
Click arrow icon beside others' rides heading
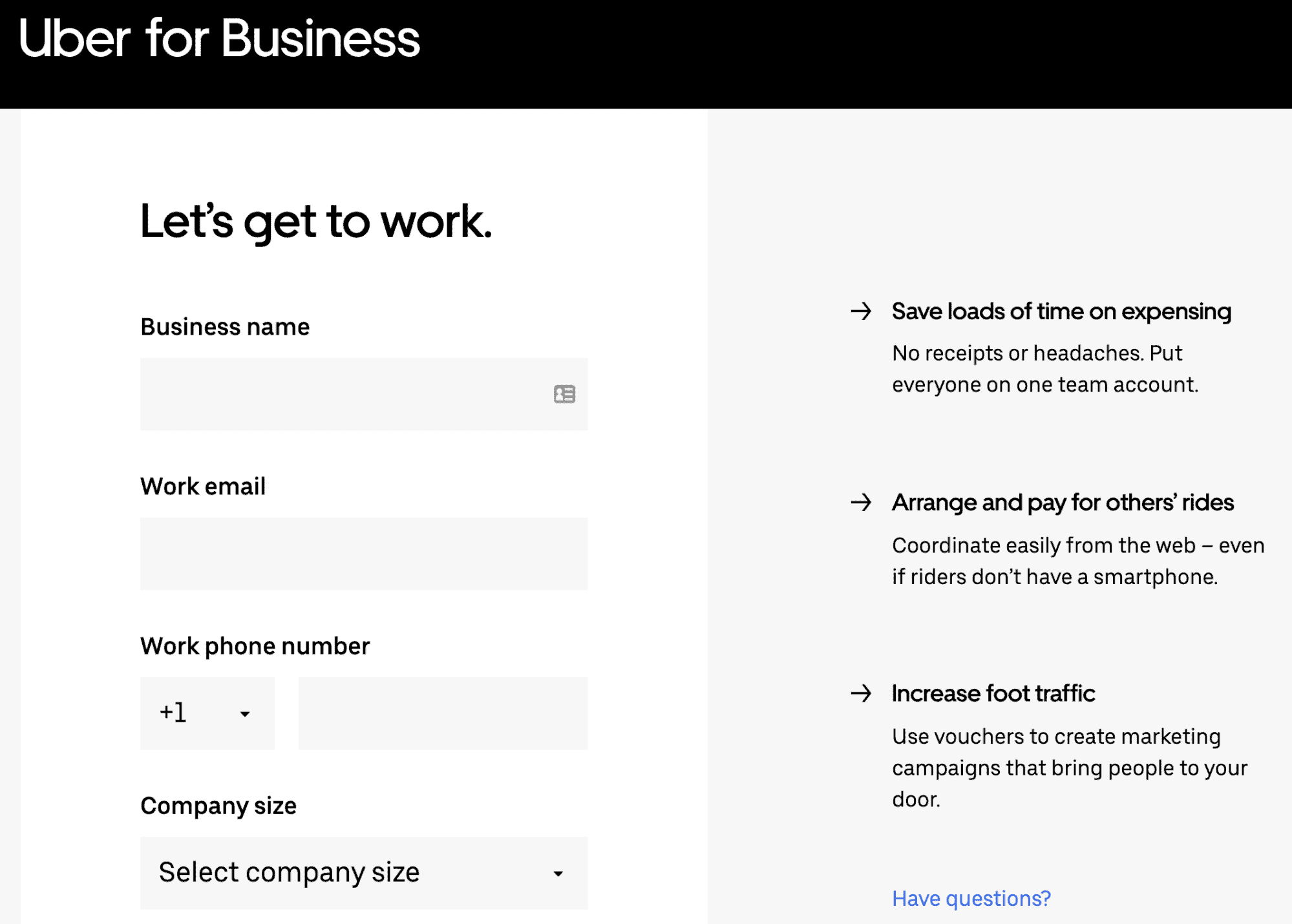tap(861, 503)
